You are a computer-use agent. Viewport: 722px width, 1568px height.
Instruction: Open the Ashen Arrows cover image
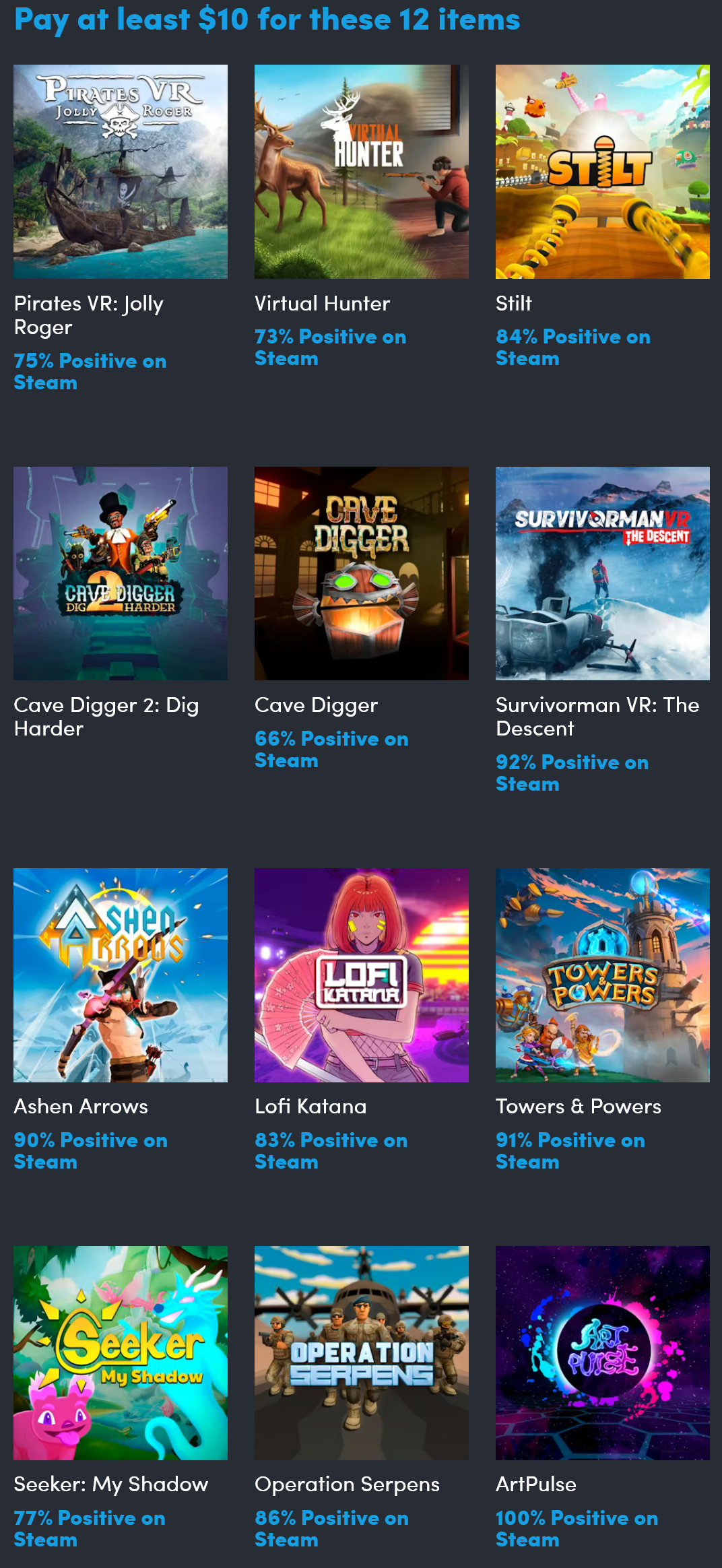(121, 975)
